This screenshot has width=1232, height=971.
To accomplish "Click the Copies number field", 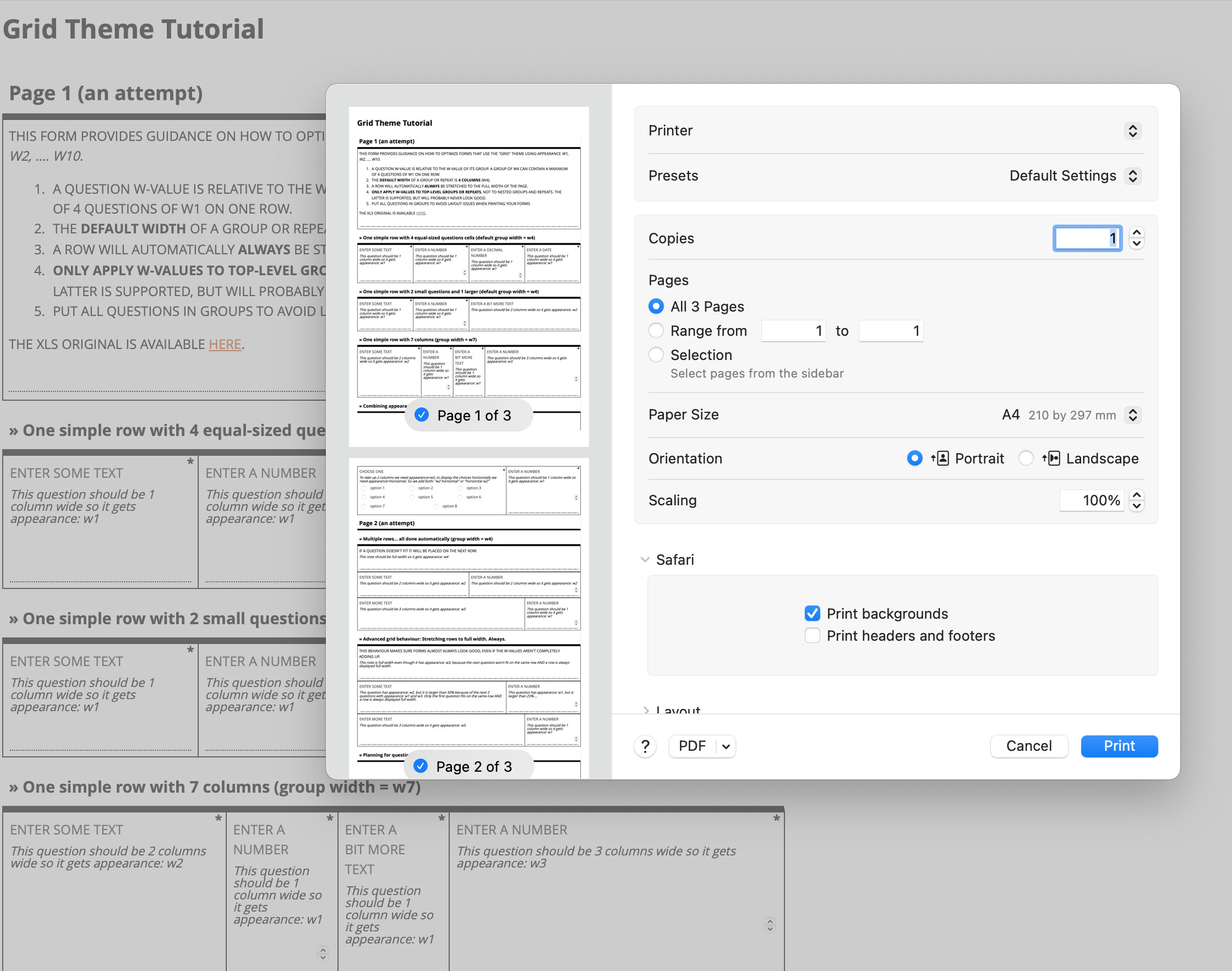I will (x=1087, y=238).
